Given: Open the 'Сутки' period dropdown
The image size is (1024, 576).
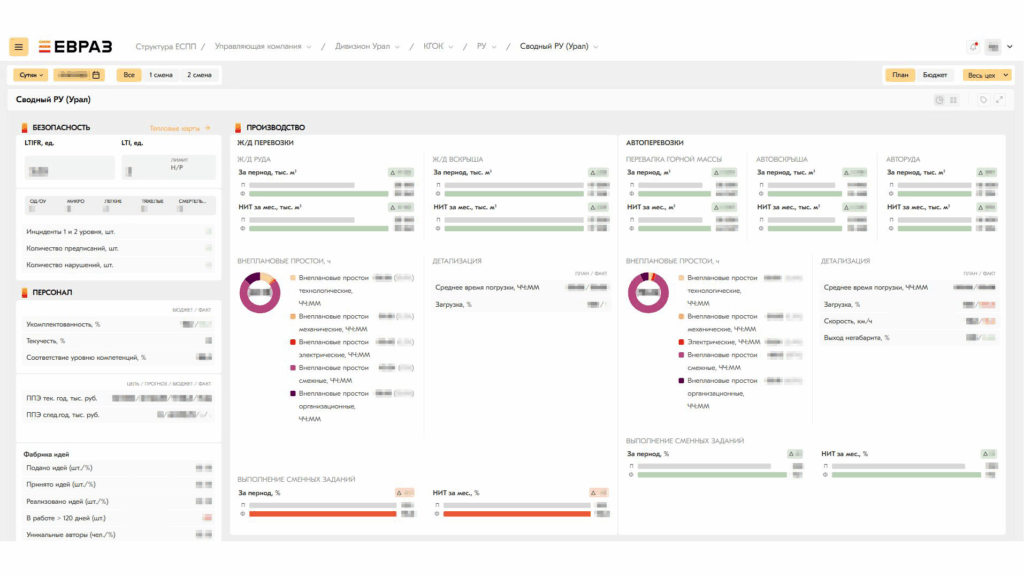Looking at the screenshot, I should (30, 75).
